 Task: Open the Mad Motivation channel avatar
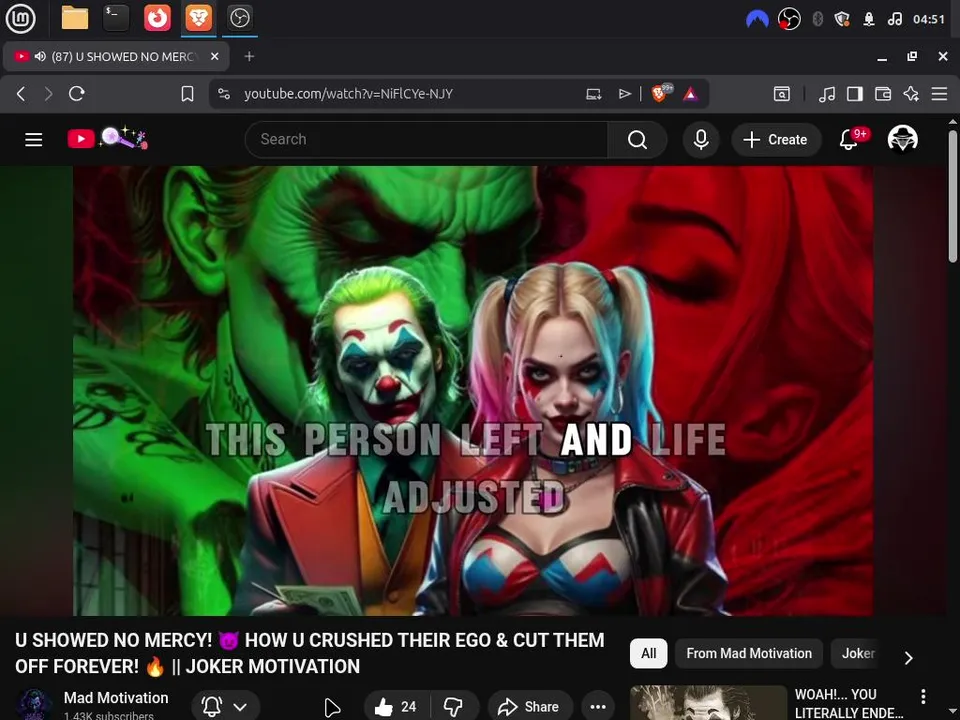pos(34,705)
